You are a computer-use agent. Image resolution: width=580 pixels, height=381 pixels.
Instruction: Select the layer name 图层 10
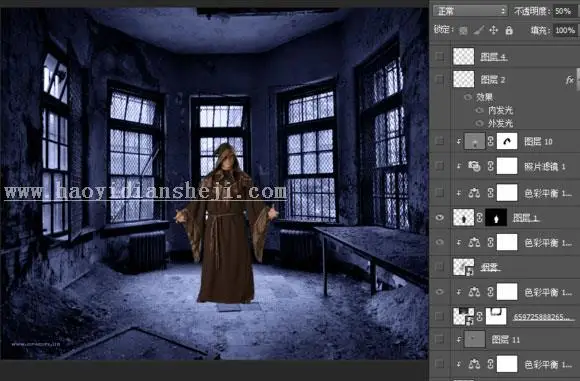(x=538, y=141)
